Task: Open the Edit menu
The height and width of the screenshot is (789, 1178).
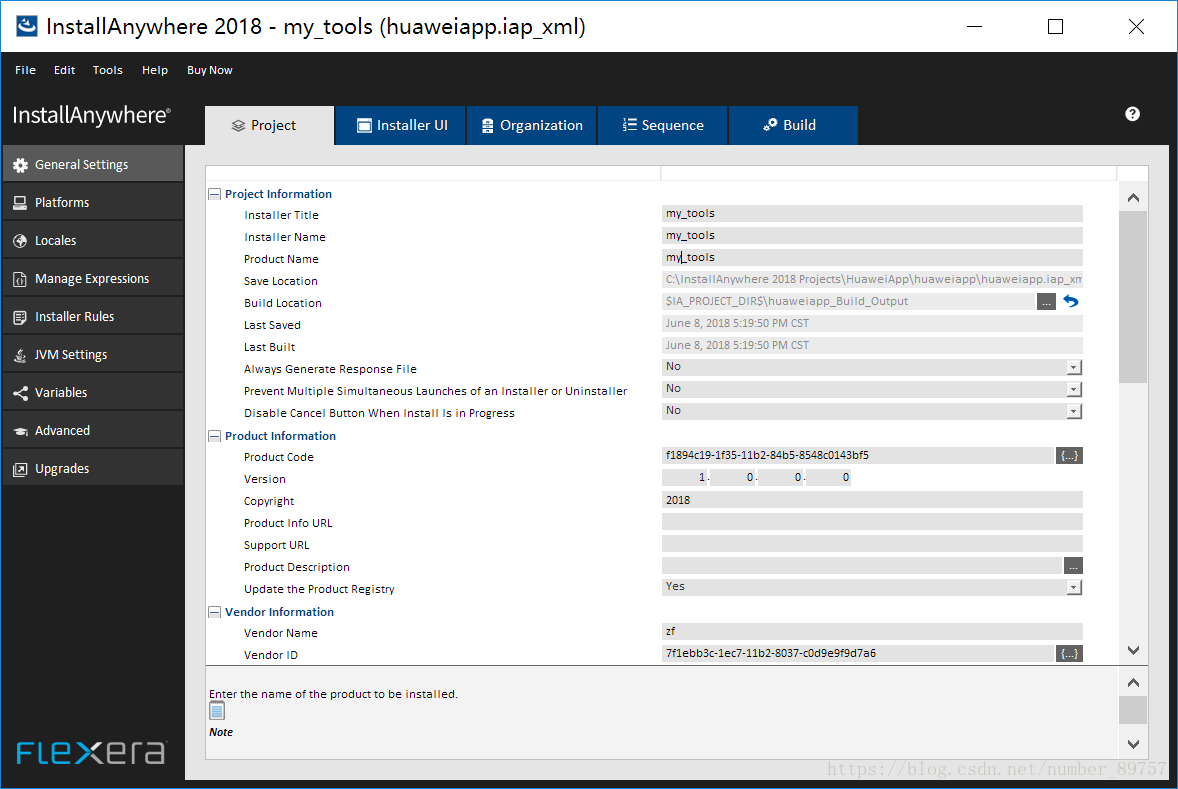Action: (x=65, y=70)
